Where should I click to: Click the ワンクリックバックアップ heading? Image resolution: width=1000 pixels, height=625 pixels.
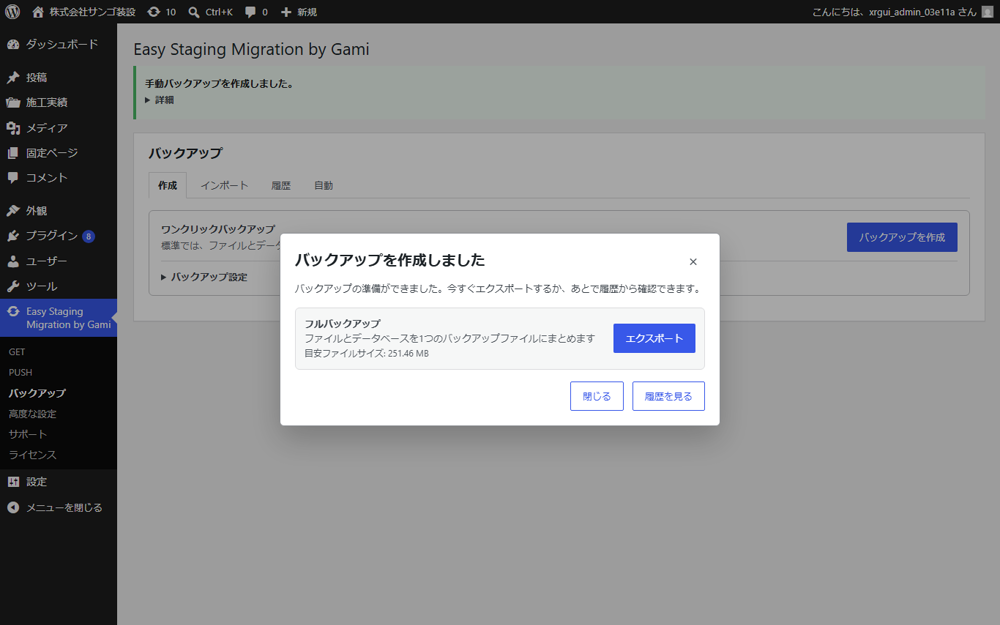tap(218, 229)
